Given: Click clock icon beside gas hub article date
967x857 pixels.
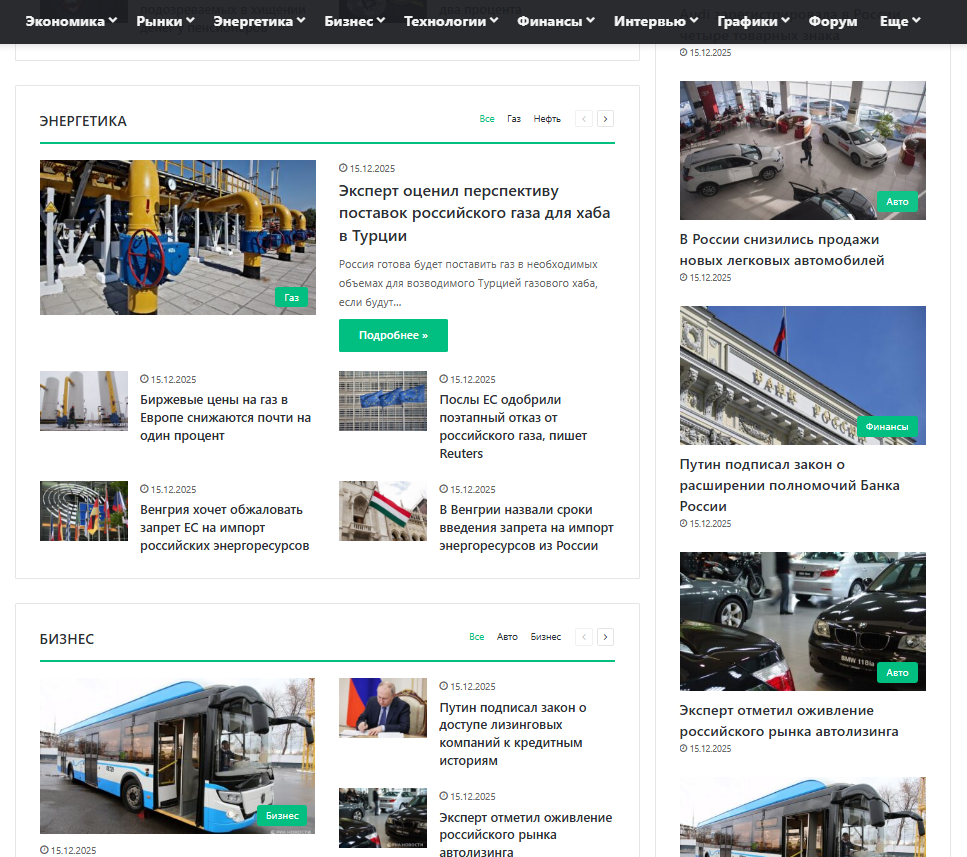Looking at the screenshot, I should pyautogui.click(x=343, y=168).
